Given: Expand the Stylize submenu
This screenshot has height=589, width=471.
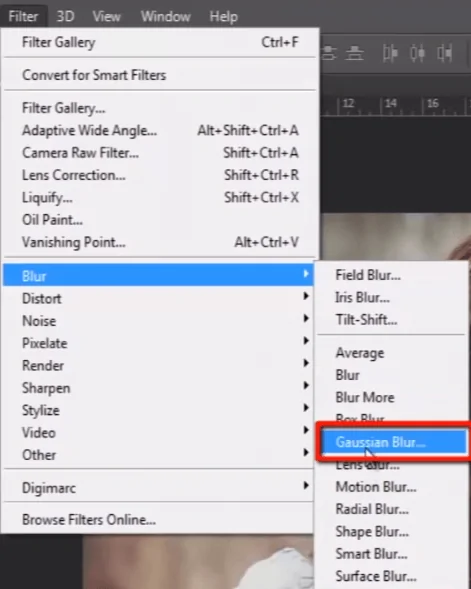Looking at the screenshot, I should pos(159,410).
